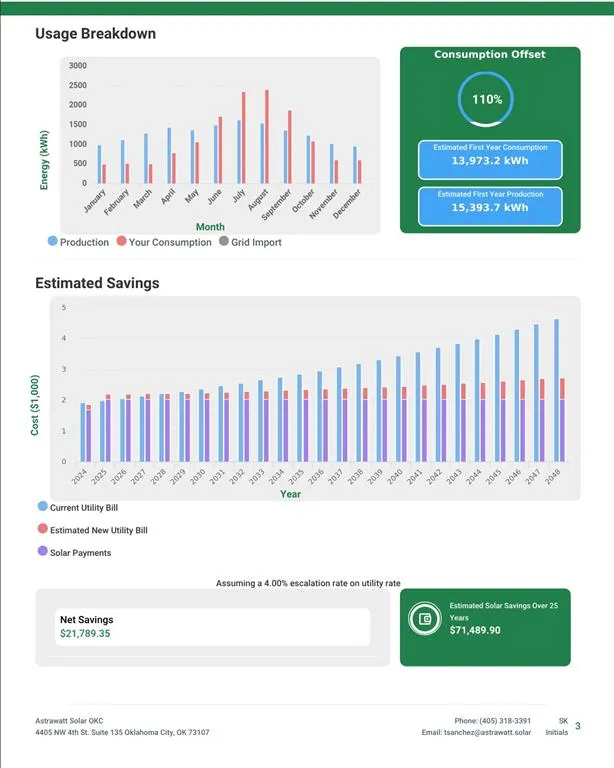This screenshot has height=768, width=614.
Task: Click the Net Savings $21,789.35 box
Action: click(x=210, y=627)
